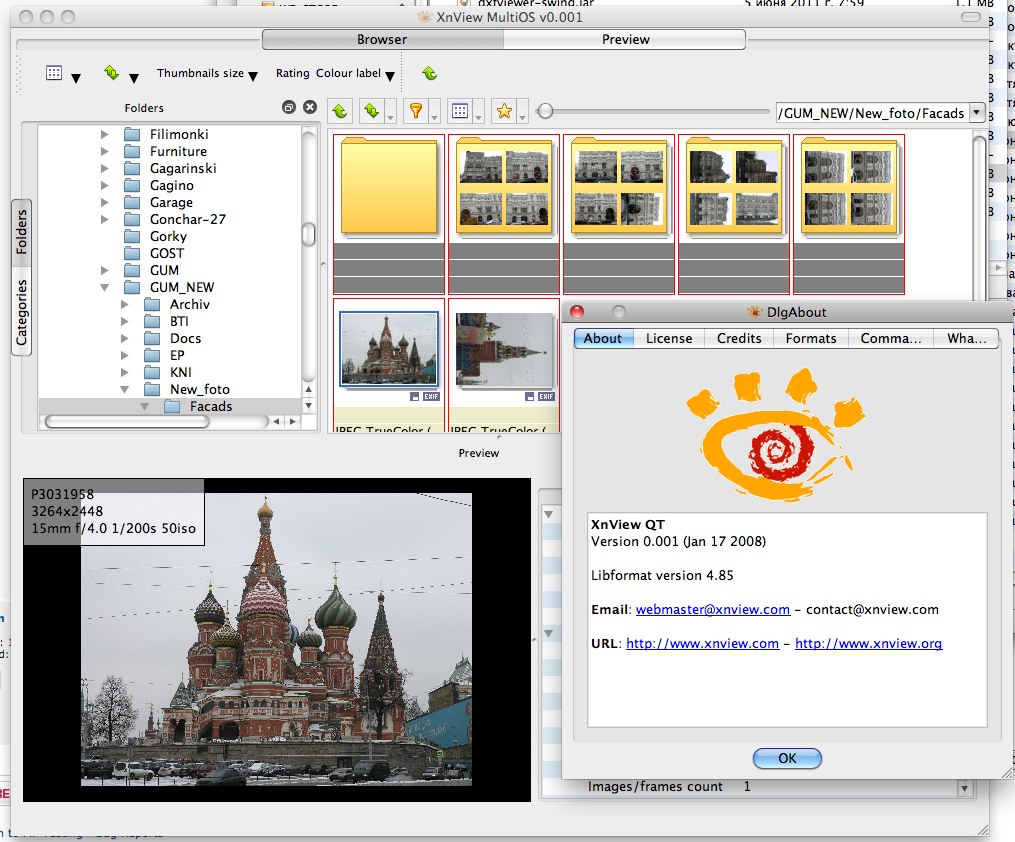Click the view mode grid icon in top toolbar
The width and height of the screenshot is (1015, 842).
coord(54,73)
